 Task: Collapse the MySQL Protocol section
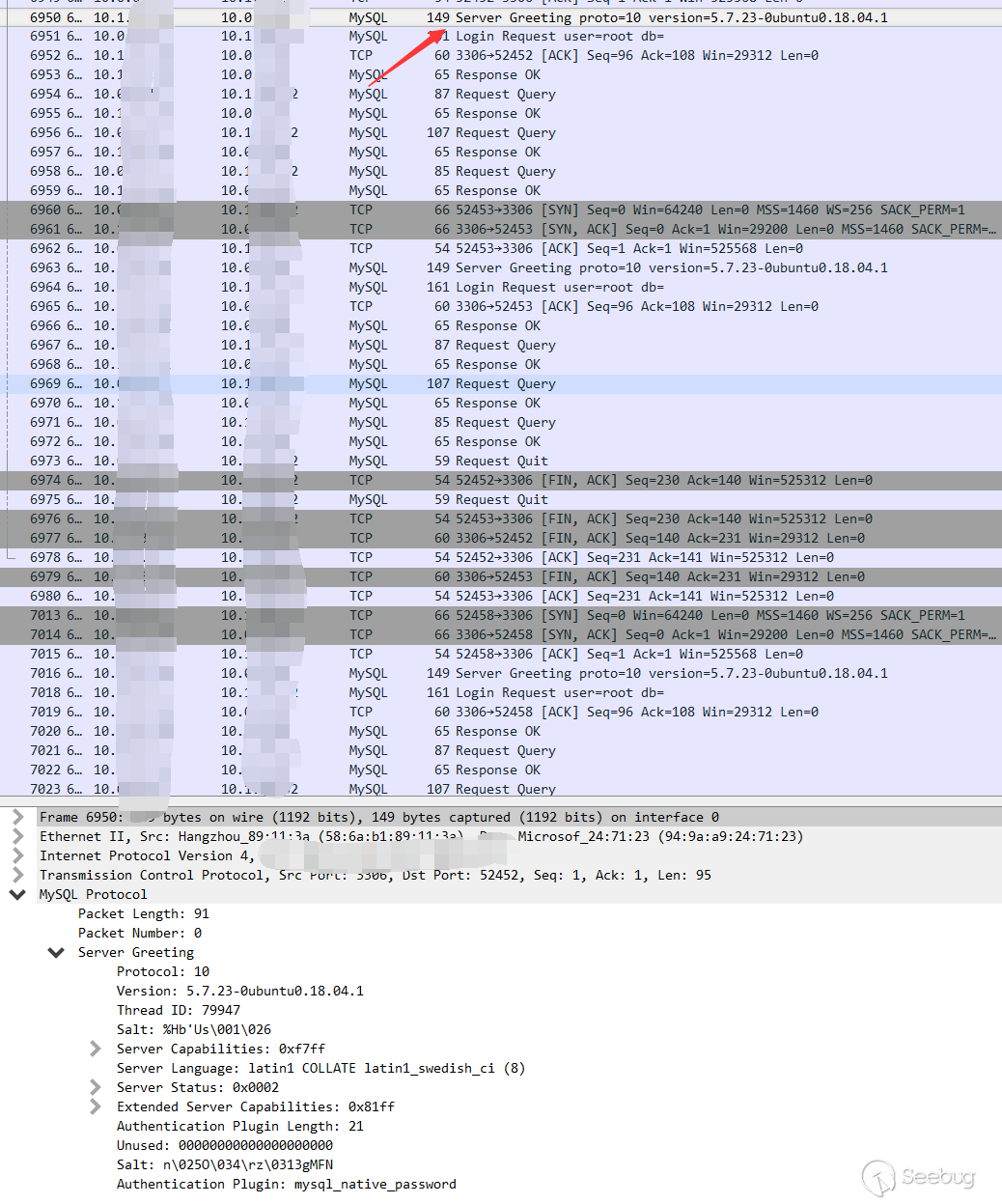pyautogui.click(x=17, y=894)
